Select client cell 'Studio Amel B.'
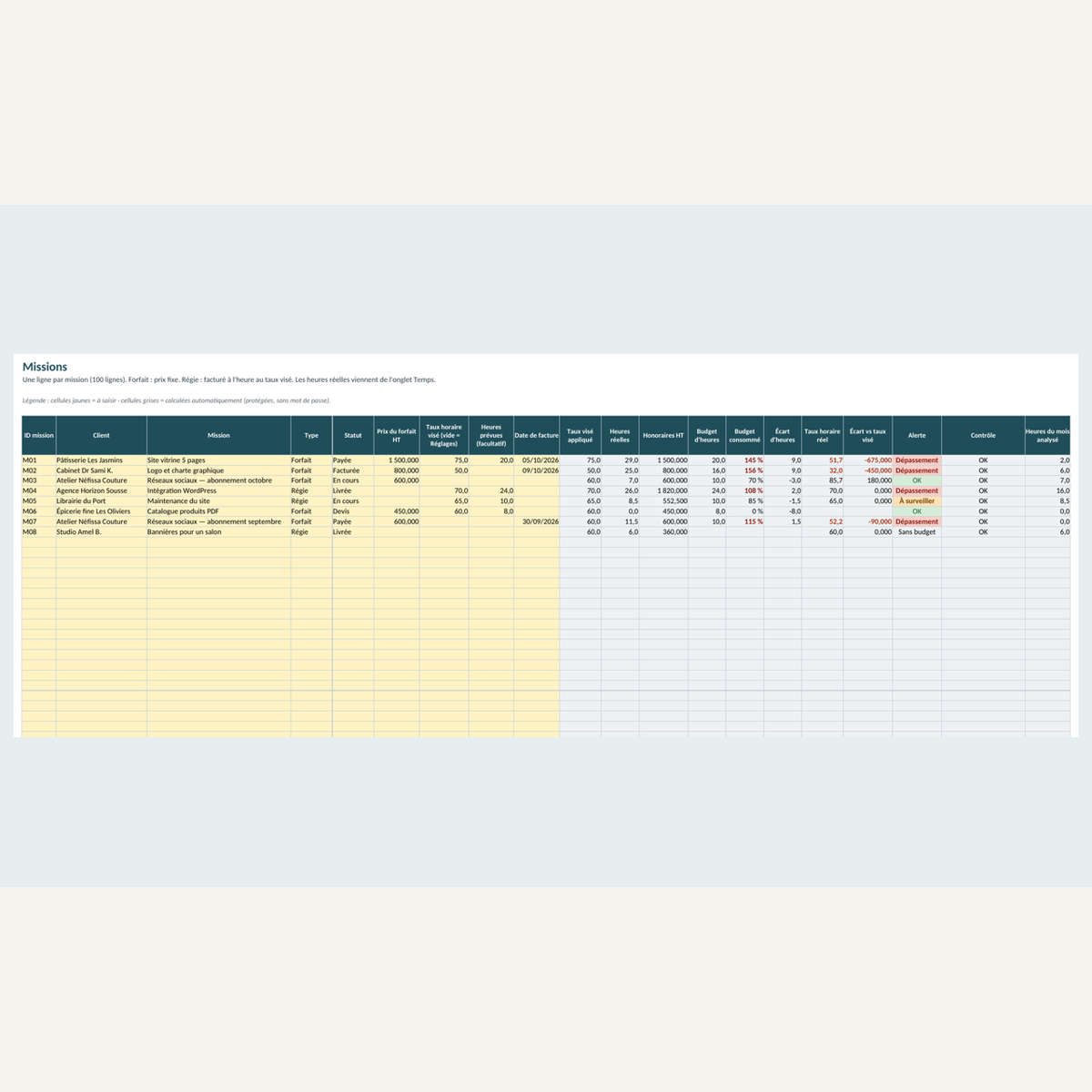1092x1092 pixels. 101,531
